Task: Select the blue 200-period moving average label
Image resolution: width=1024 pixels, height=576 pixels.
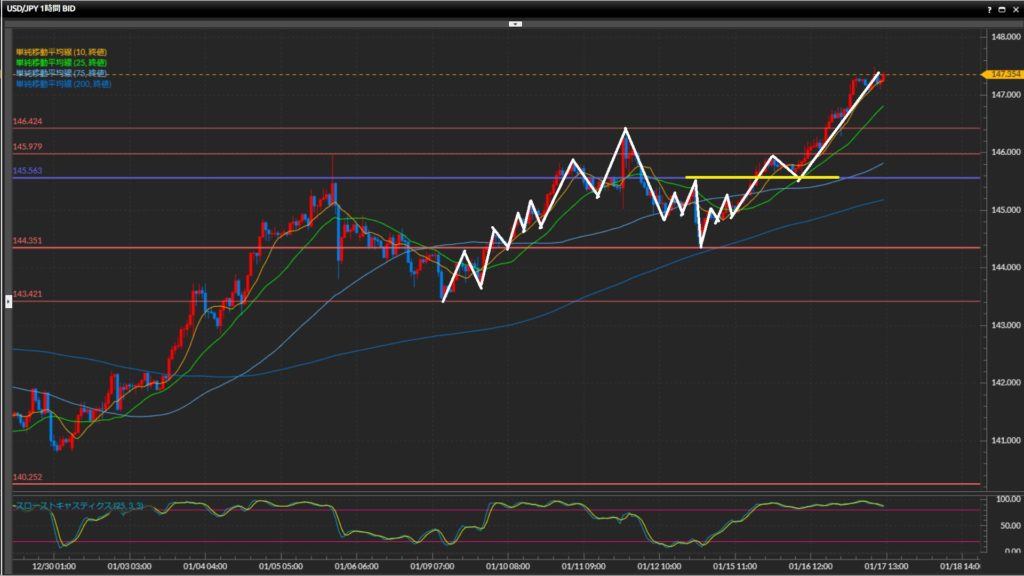Action: (62, 85)
